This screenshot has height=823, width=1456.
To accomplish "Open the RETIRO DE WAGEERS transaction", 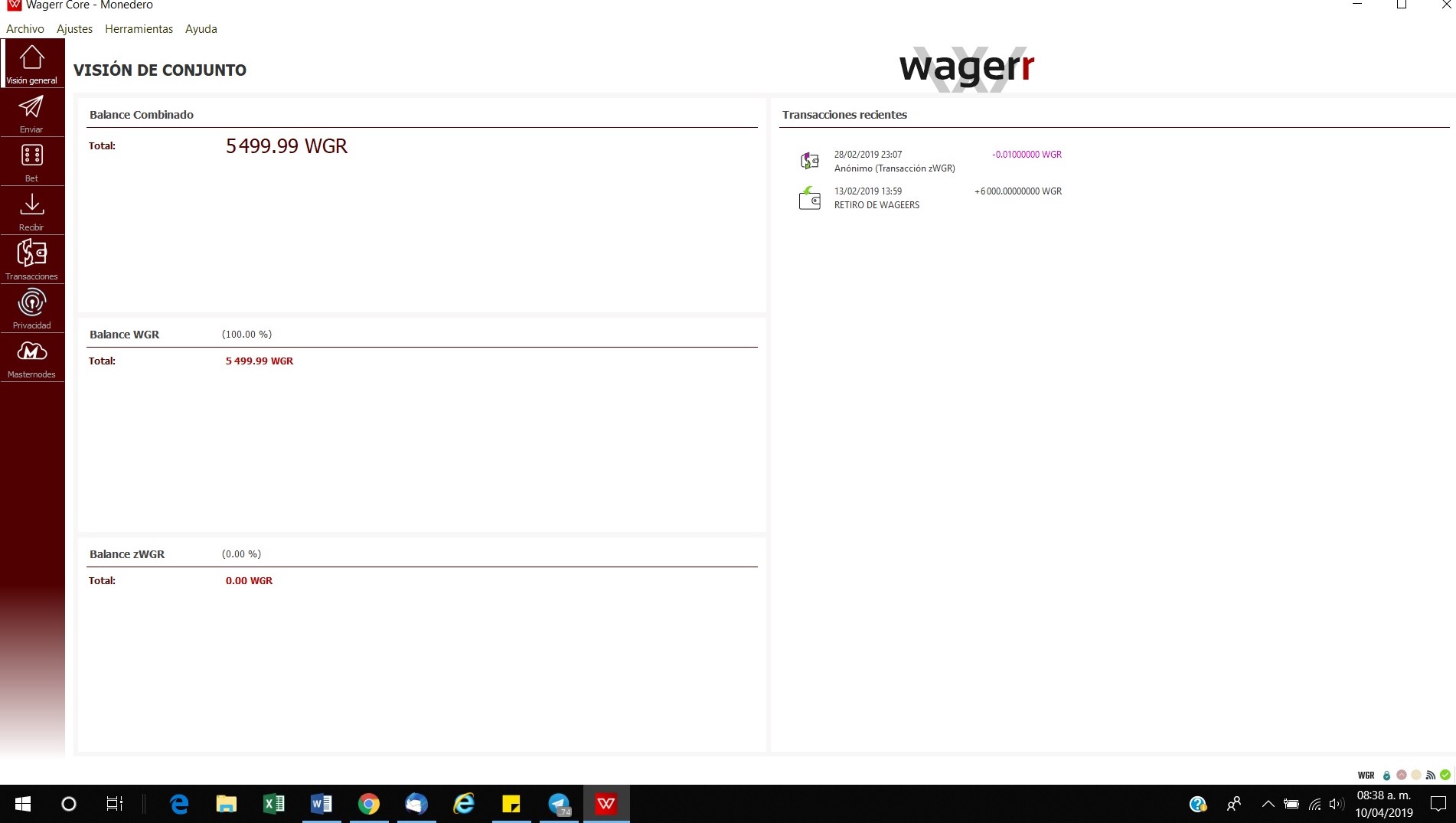I will click(930, 198).
